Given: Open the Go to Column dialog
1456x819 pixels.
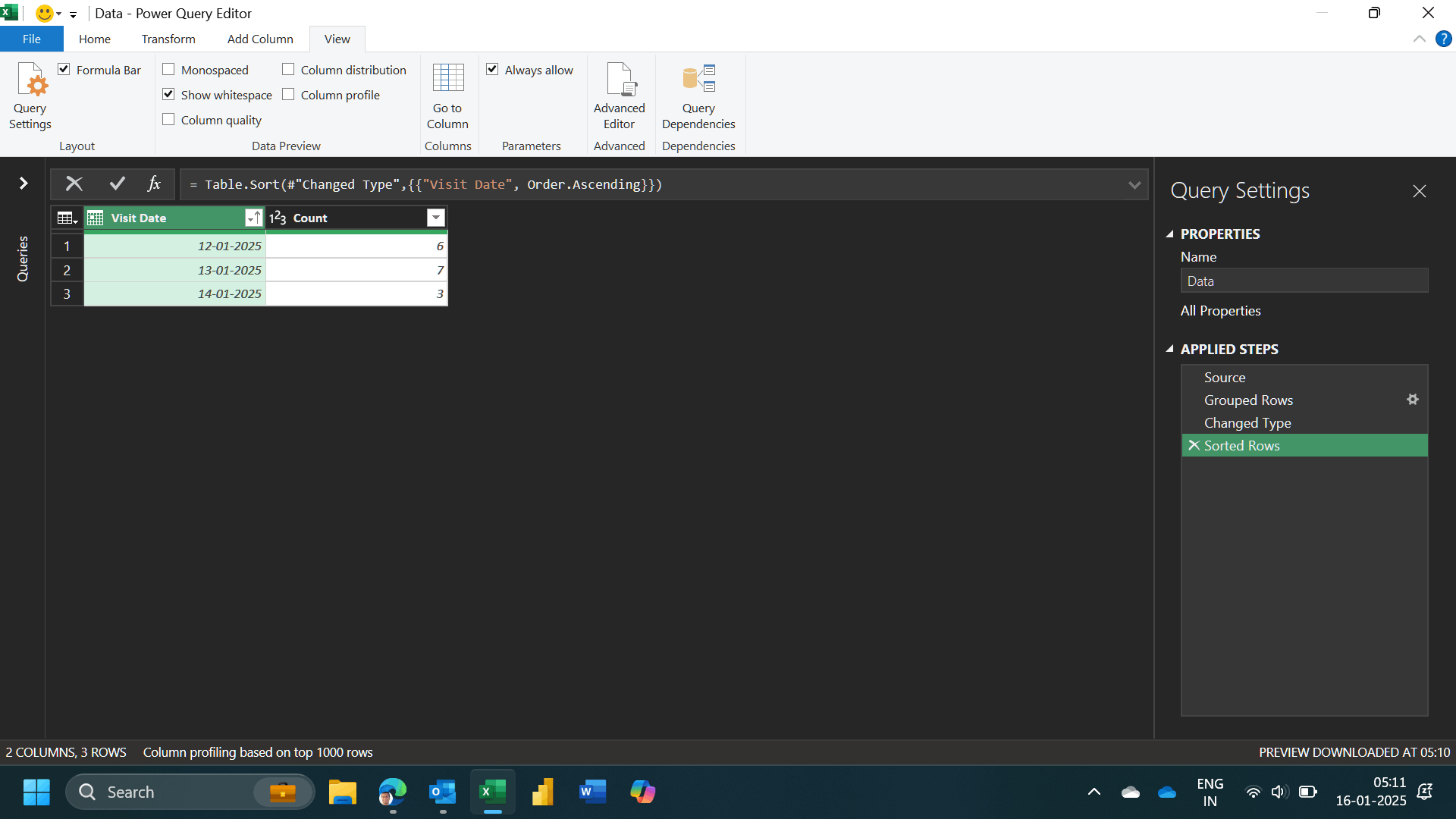Looking at the screenshot, I should pos(447,96).
